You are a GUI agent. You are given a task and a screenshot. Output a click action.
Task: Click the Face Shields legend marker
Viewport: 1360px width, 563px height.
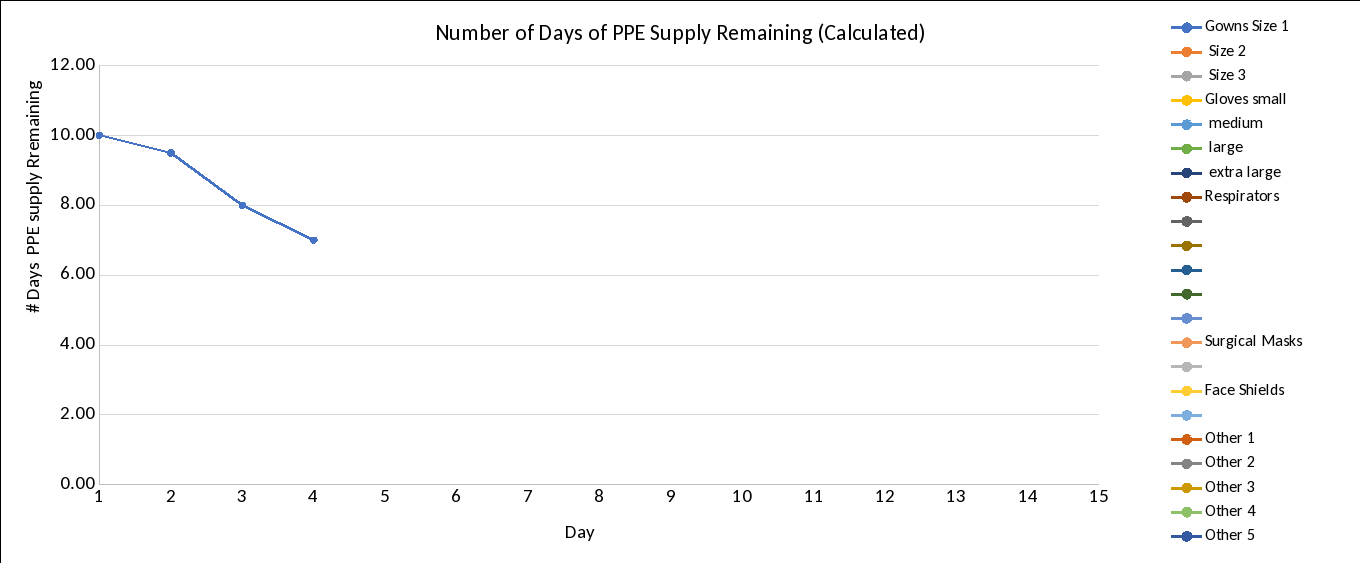(1186, 391)
